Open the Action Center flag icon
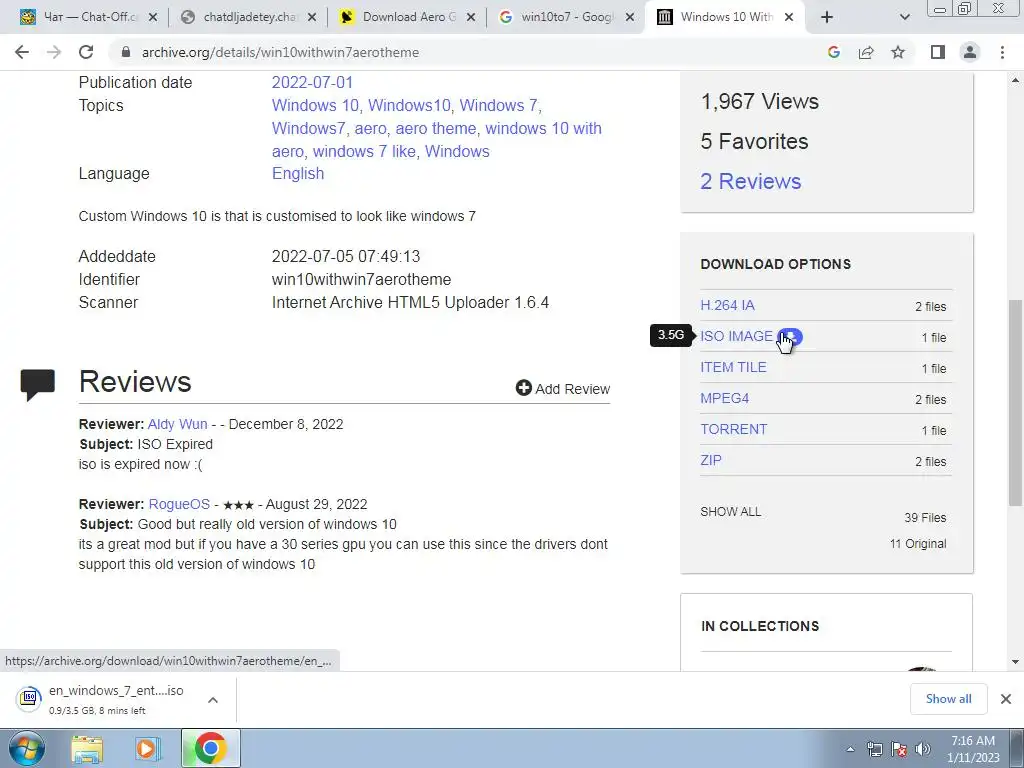Screen dimensions: 1024x768 coord(899,749)
